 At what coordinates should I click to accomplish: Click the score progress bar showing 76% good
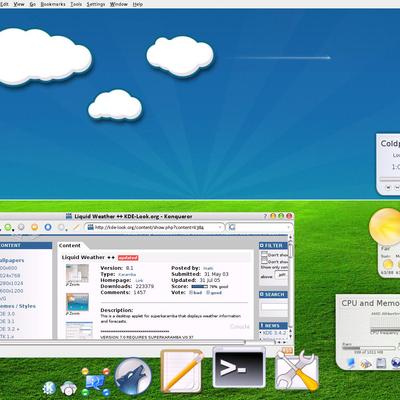click(x=199, y=286)
